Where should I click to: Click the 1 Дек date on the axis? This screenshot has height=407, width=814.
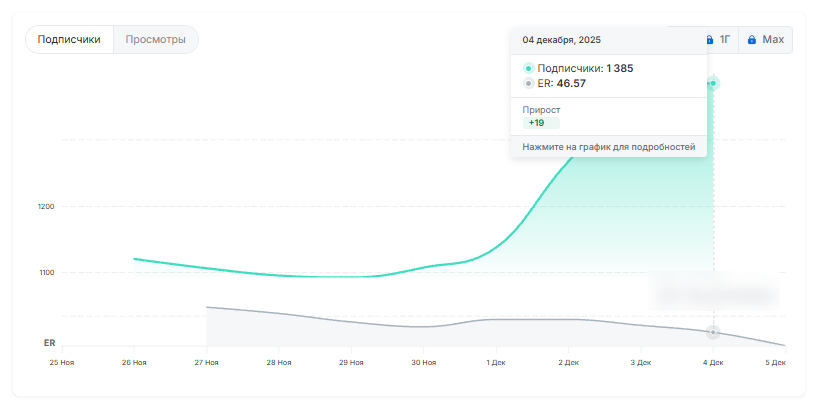496,362
